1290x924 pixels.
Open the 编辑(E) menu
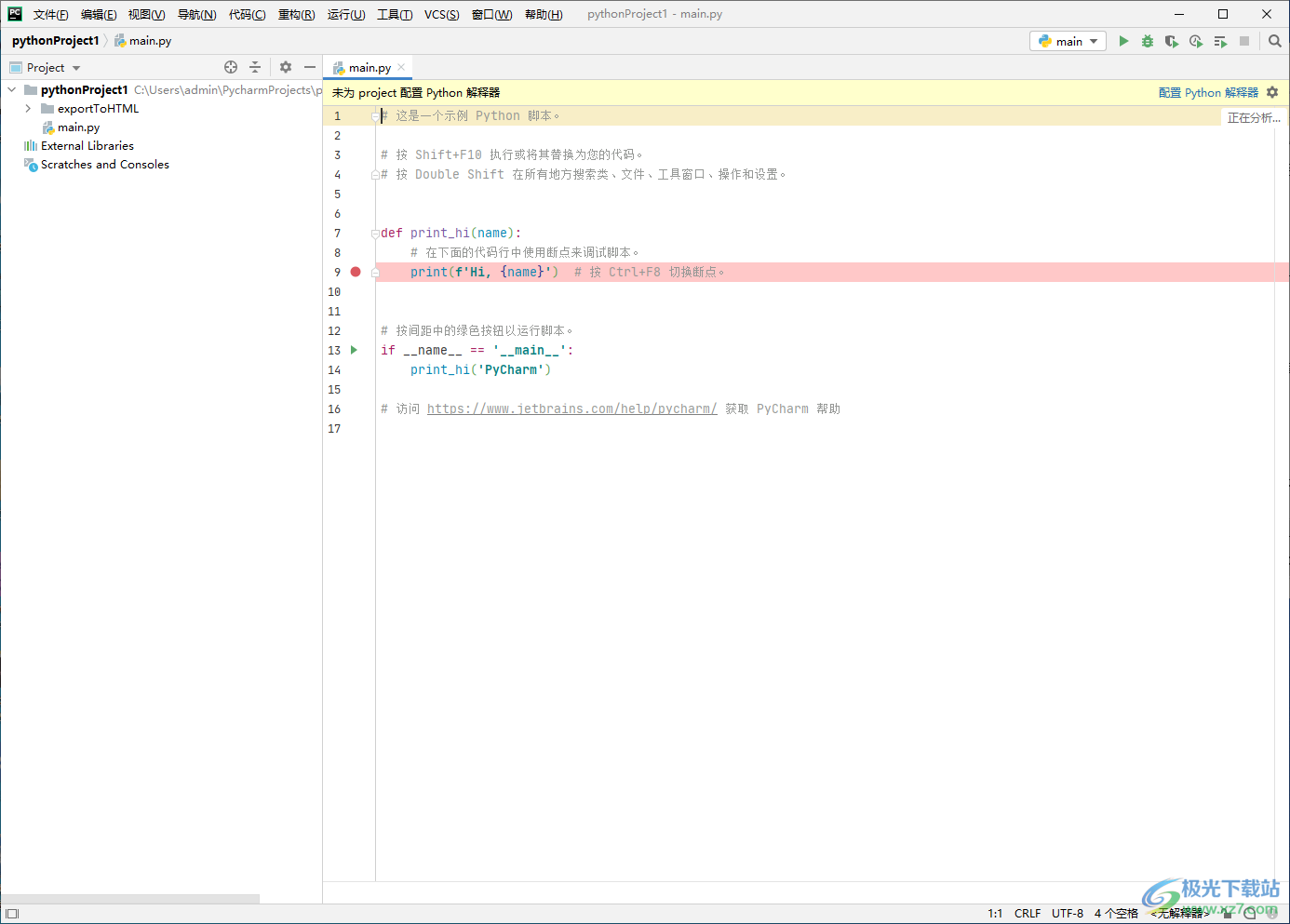coord(99,14)
